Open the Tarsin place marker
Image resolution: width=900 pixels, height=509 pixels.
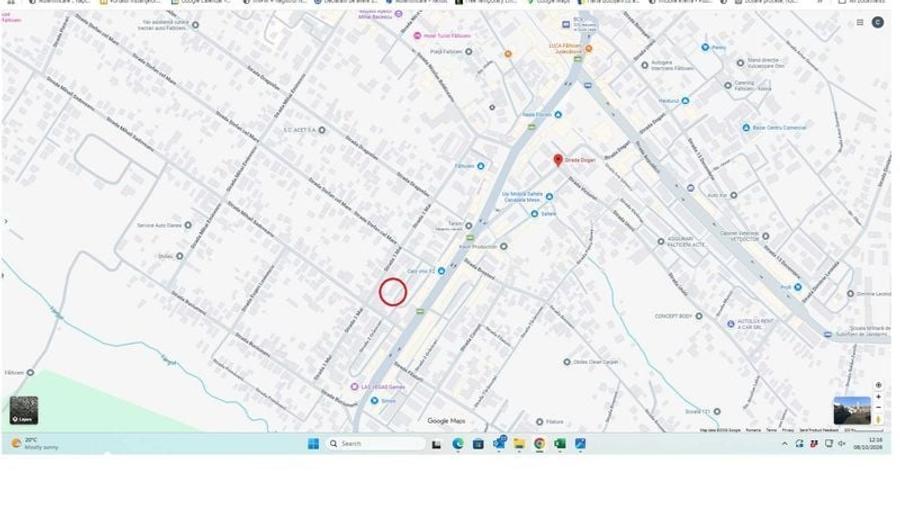[468, 226]
